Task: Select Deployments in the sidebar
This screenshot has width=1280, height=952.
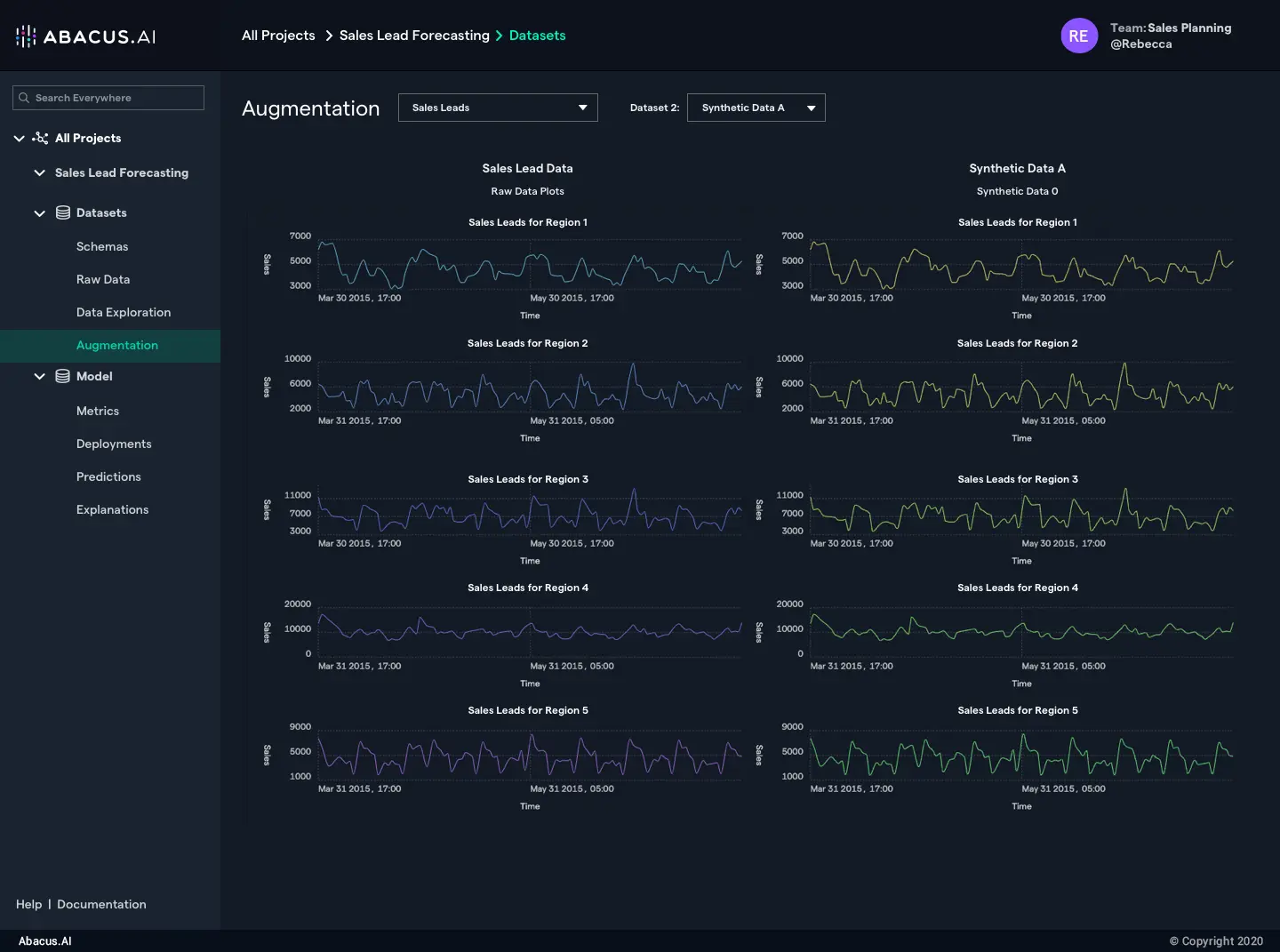Action: tap(114, 444)
